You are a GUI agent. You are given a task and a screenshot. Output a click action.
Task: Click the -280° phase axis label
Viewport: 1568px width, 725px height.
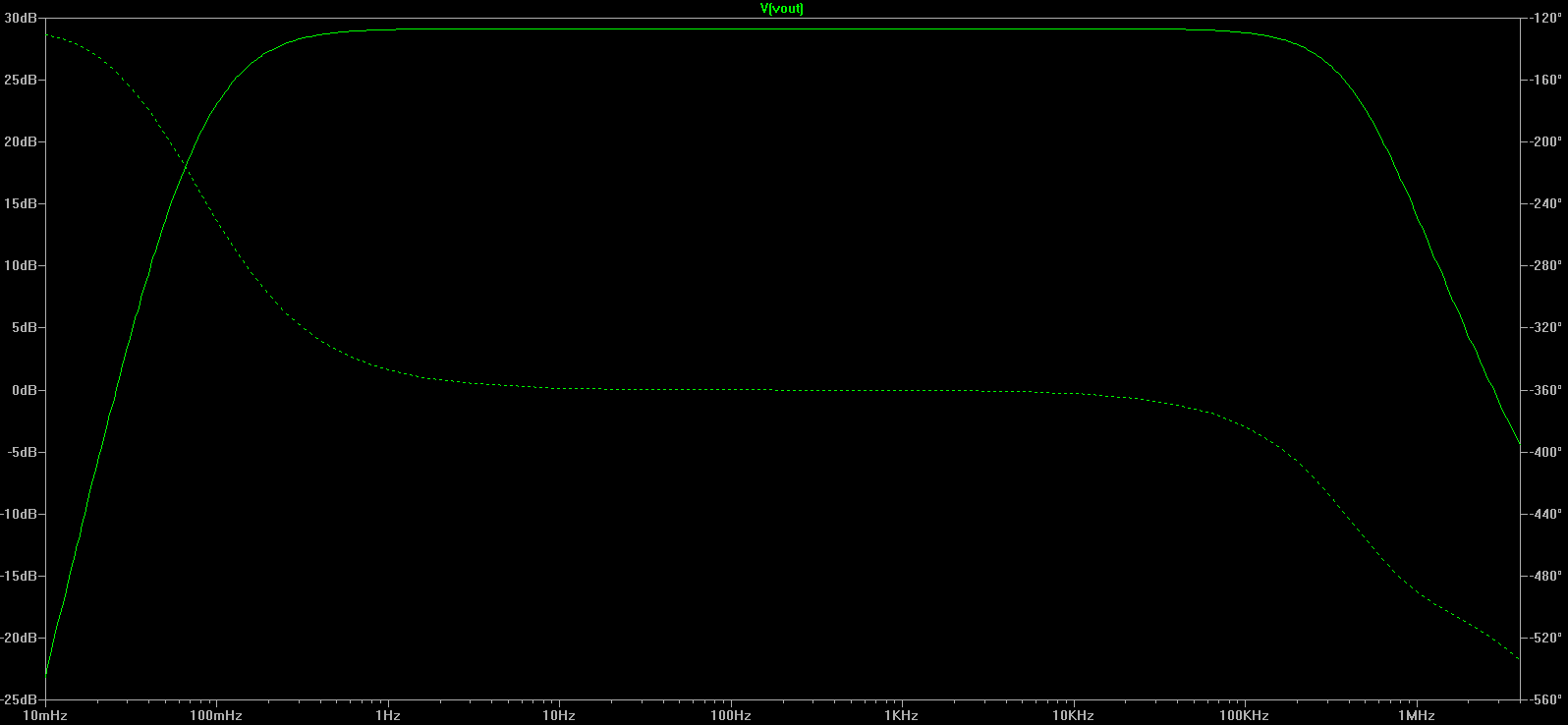(1546, 265)
